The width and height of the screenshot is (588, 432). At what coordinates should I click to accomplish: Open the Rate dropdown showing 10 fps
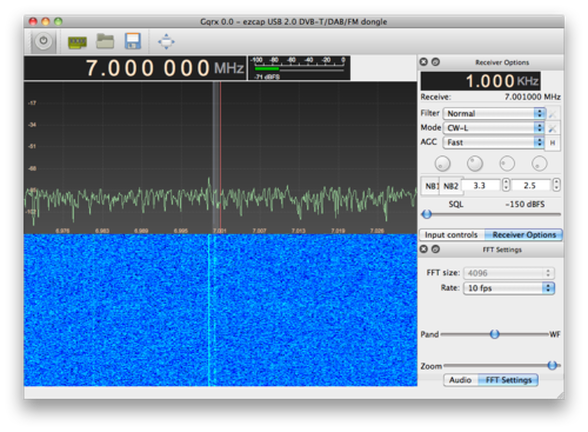(509, 288)
